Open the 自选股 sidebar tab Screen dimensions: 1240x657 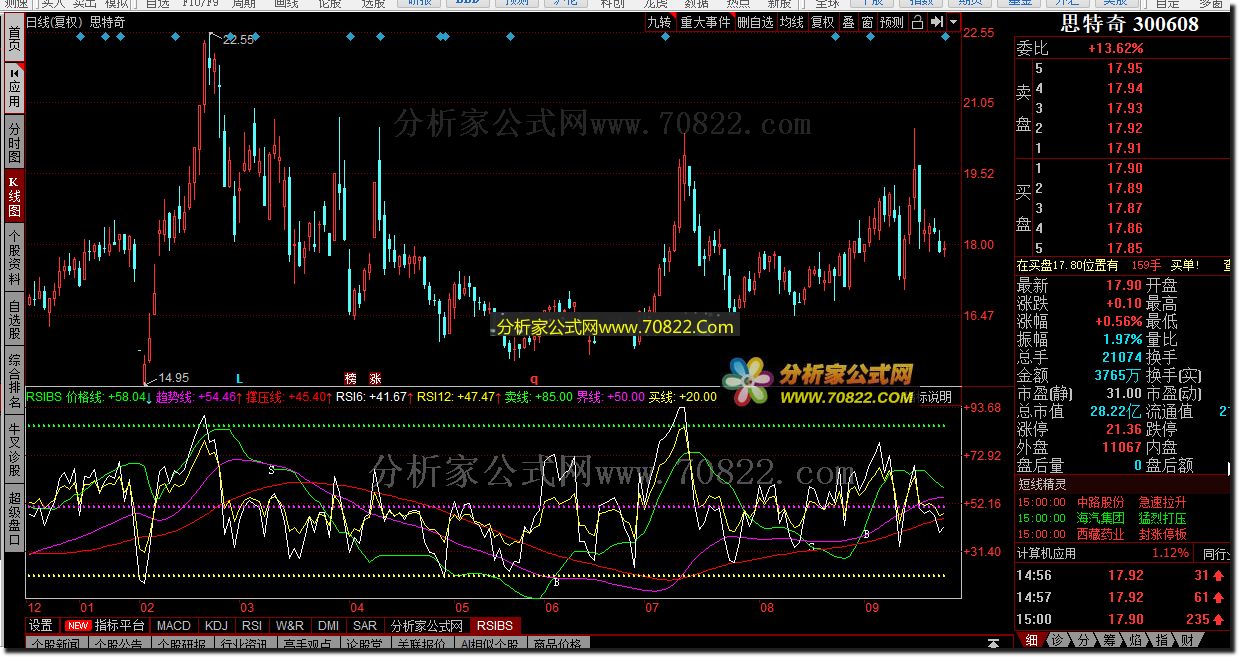click(x=14, y=320)
